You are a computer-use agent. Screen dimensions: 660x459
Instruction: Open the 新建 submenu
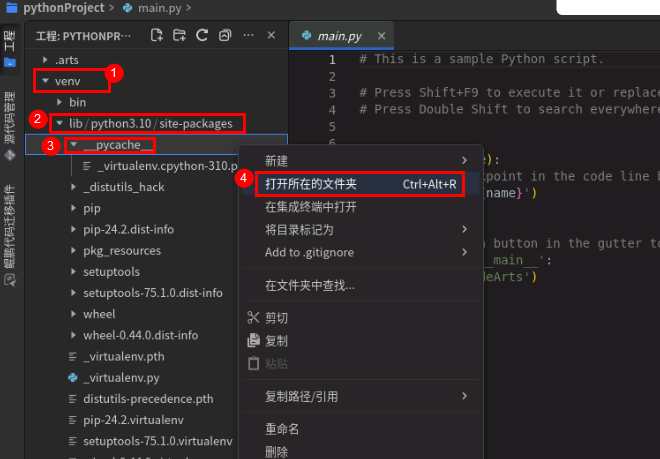(x=361, y=160)
